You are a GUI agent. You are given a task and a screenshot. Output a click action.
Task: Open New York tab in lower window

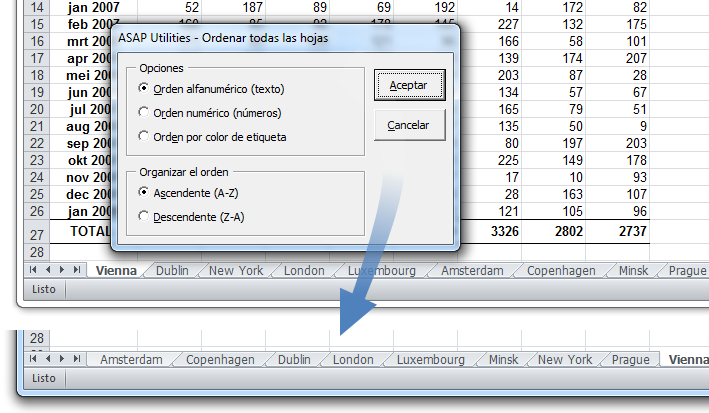(x=565, y=360)
